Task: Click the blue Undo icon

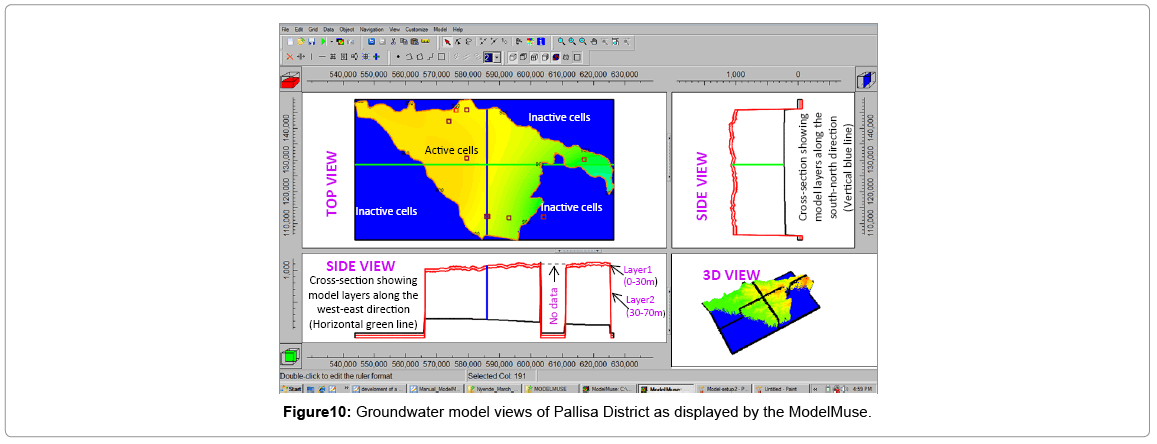Action: [x=371, y=42]
